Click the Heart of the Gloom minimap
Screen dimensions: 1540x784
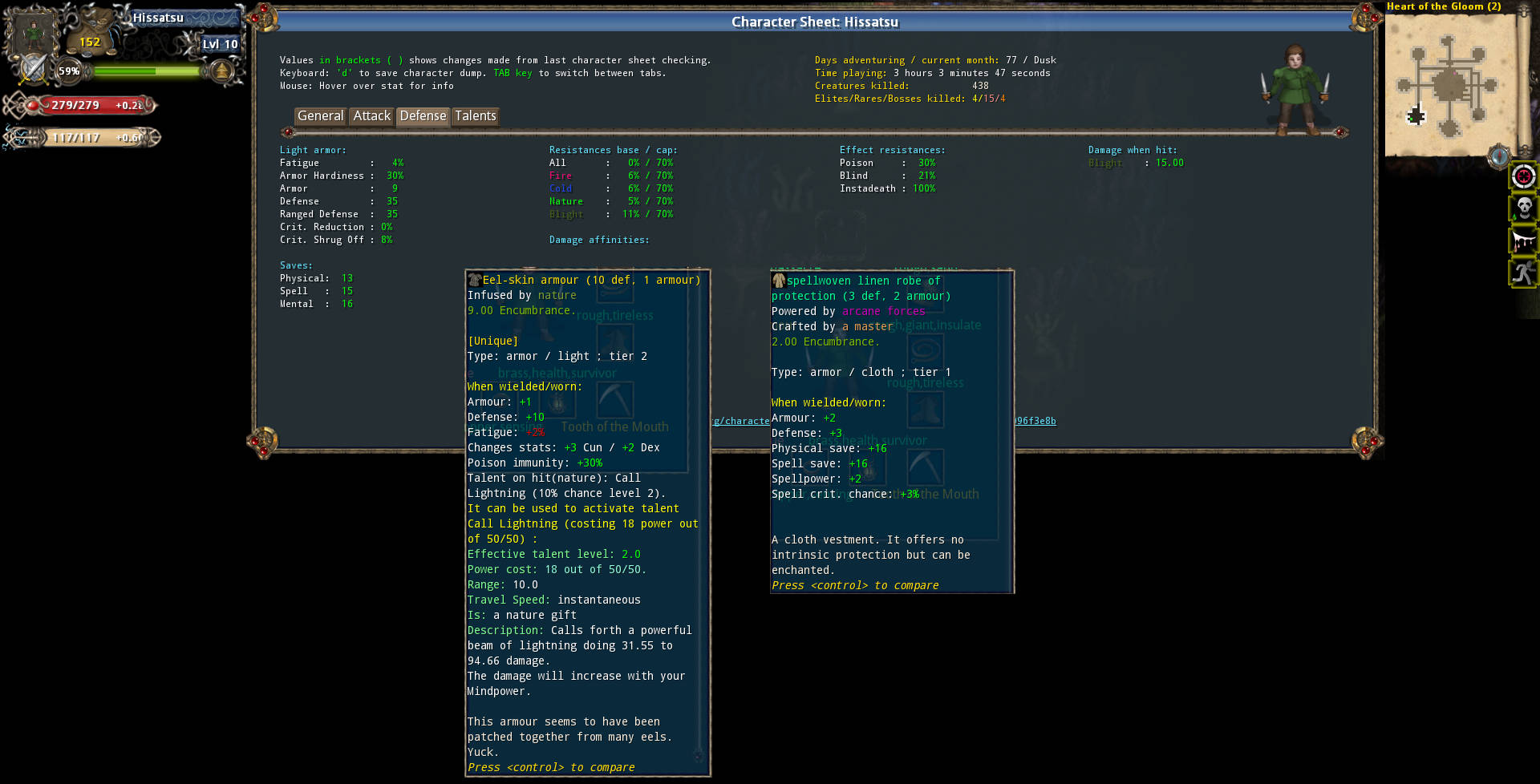pos(1449,85)
